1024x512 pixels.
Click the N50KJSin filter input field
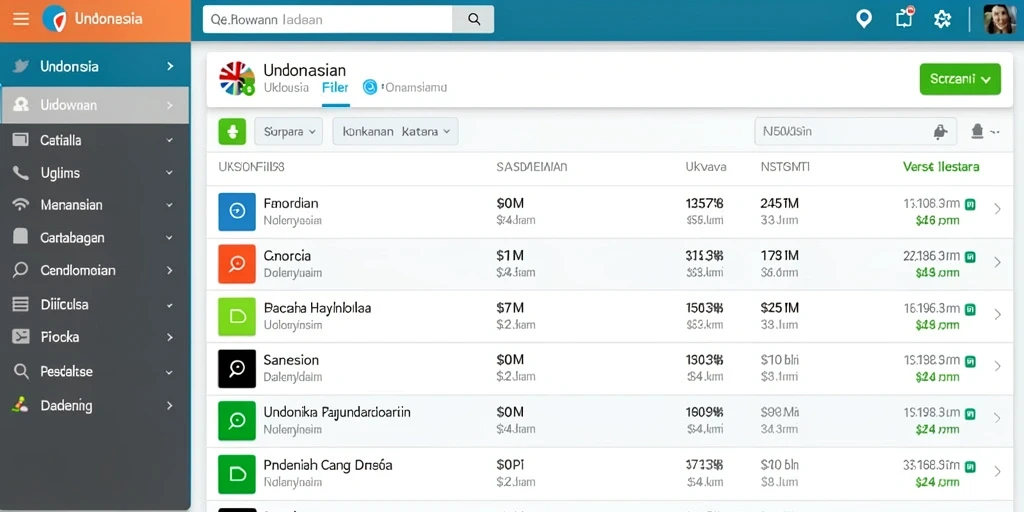coord(856,131)
